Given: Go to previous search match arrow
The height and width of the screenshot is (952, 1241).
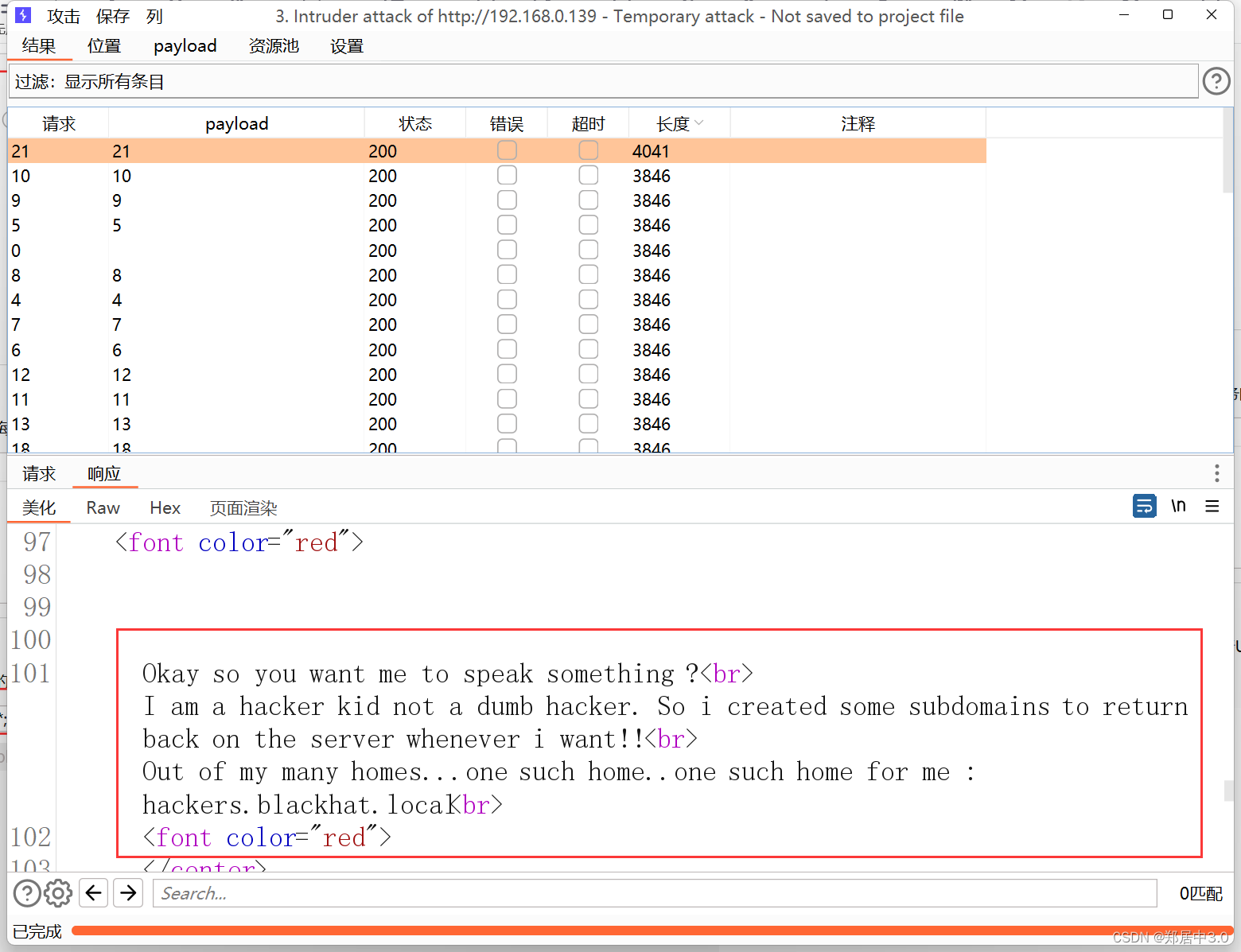Looking at the screenshot, I should [x=94, y=893].
